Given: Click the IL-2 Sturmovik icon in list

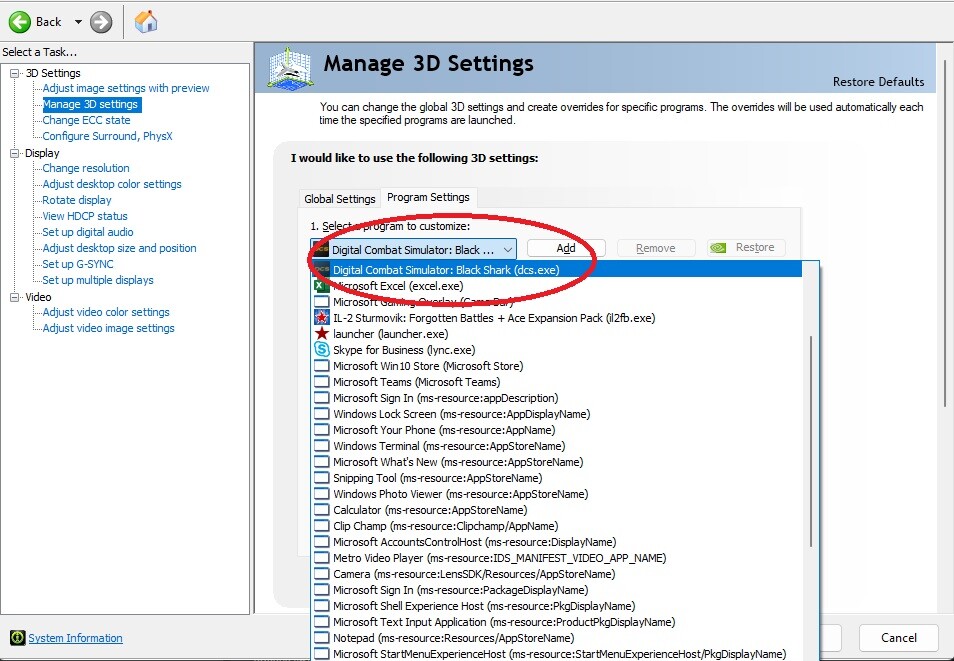Looking at the screenshot, I should pos(321,317).
